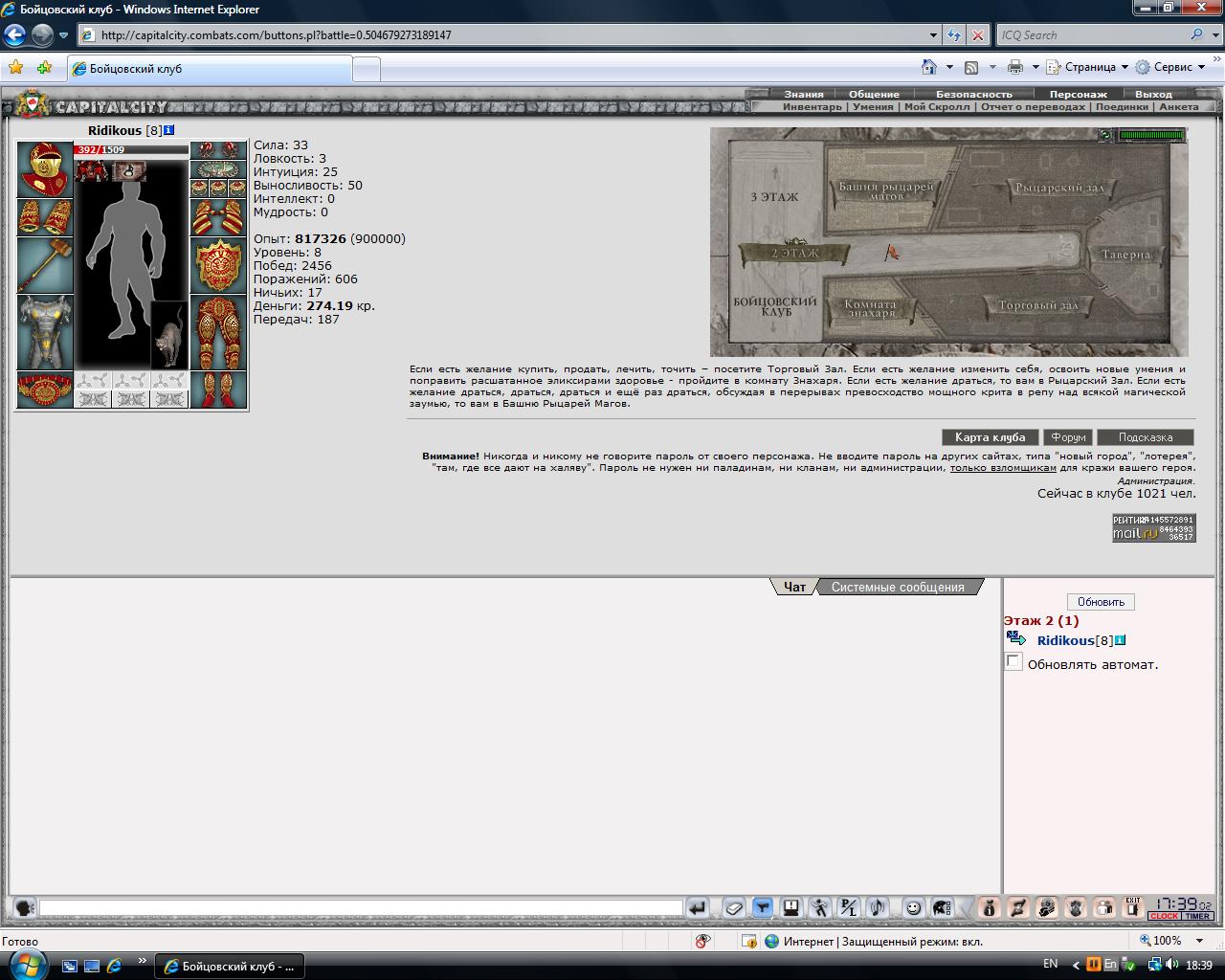Click the equipped red-gold helmet slot
This screenshot has height=980, width=1225.
click(x=45, y=169)
